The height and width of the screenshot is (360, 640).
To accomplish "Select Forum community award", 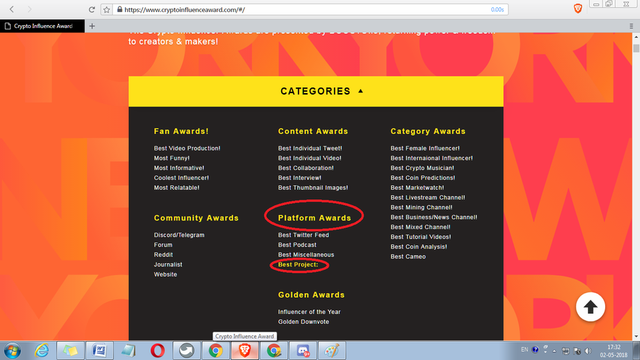I will 163,244.
